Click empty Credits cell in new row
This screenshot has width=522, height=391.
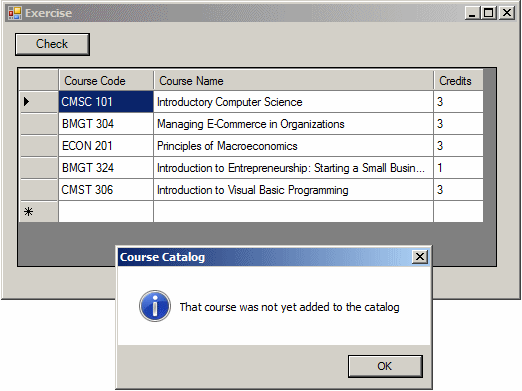(x=458, y=212)
